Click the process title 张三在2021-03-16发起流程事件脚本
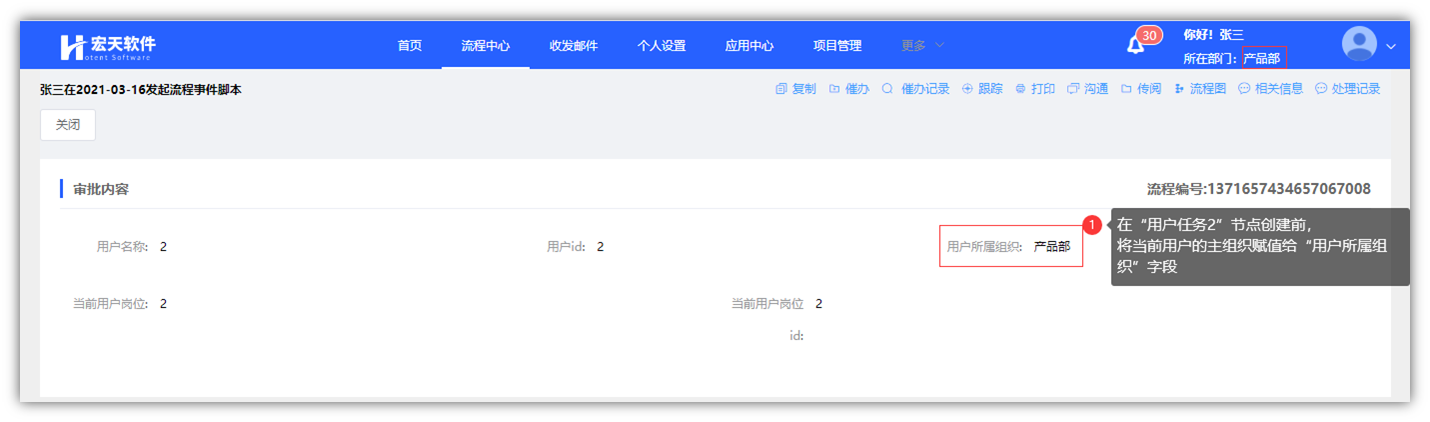This screenshot has width=1430, height=422. (141, 89)
